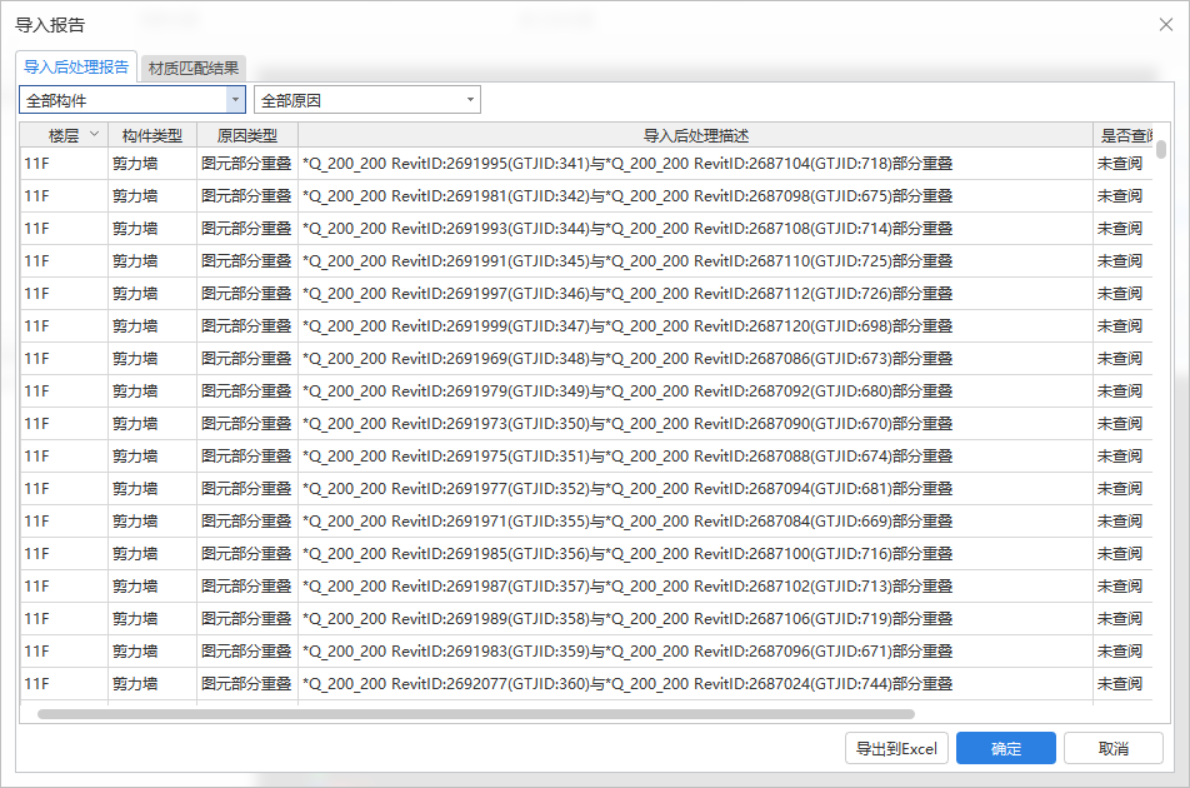This screenshot has width=1190, height=788.
Task: Close the 导入报告 dialog with the X
Action: click(1166, 25)
